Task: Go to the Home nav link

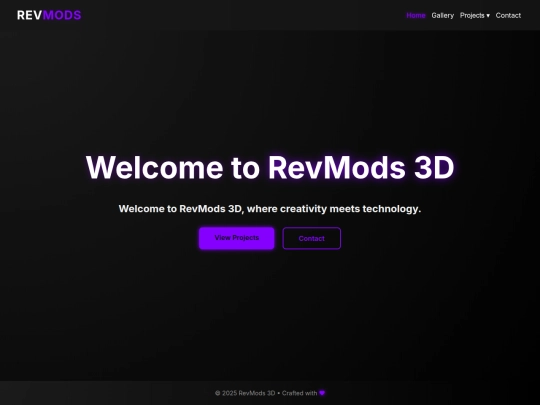Action: click(416, 15)
